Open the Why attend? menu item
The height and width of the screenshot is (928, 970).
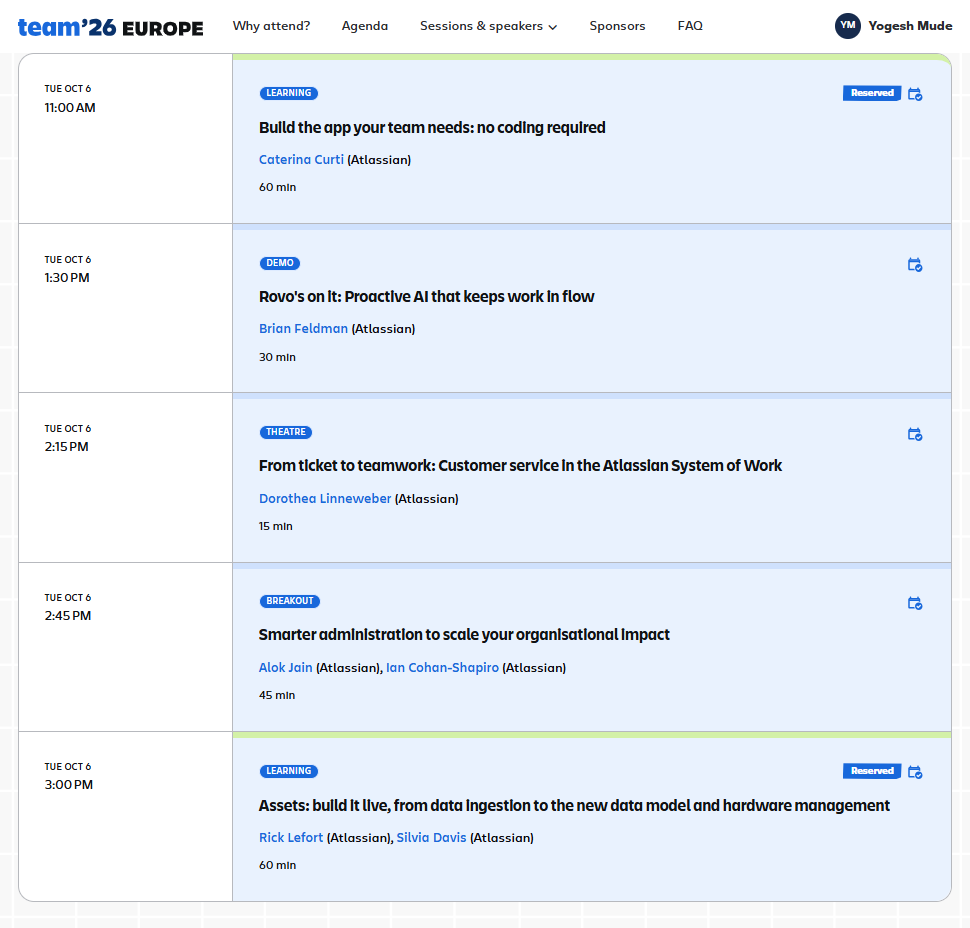coord(271,26)
